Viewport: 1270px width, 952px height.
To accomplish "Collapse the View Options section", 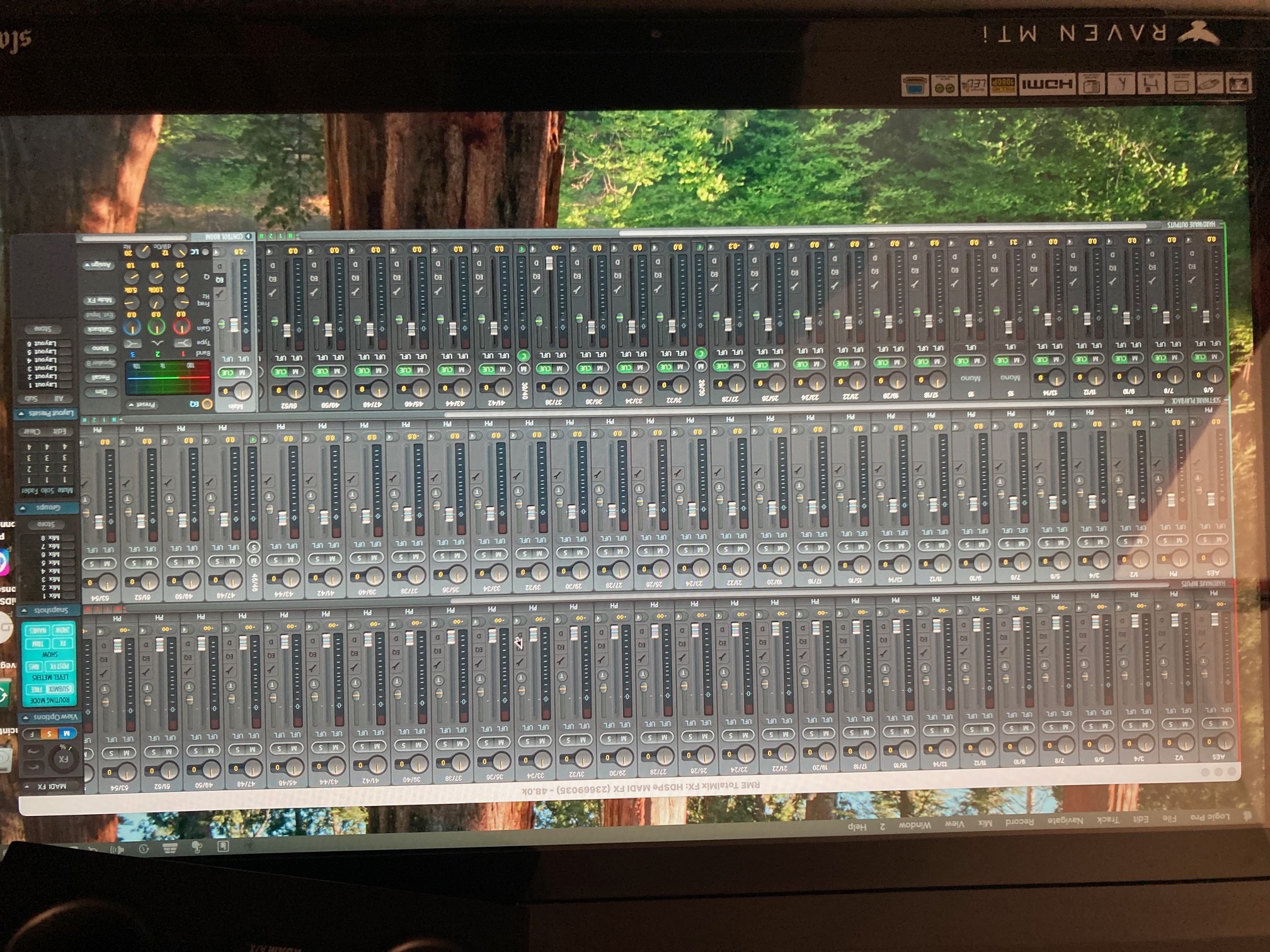I will 25,717.
